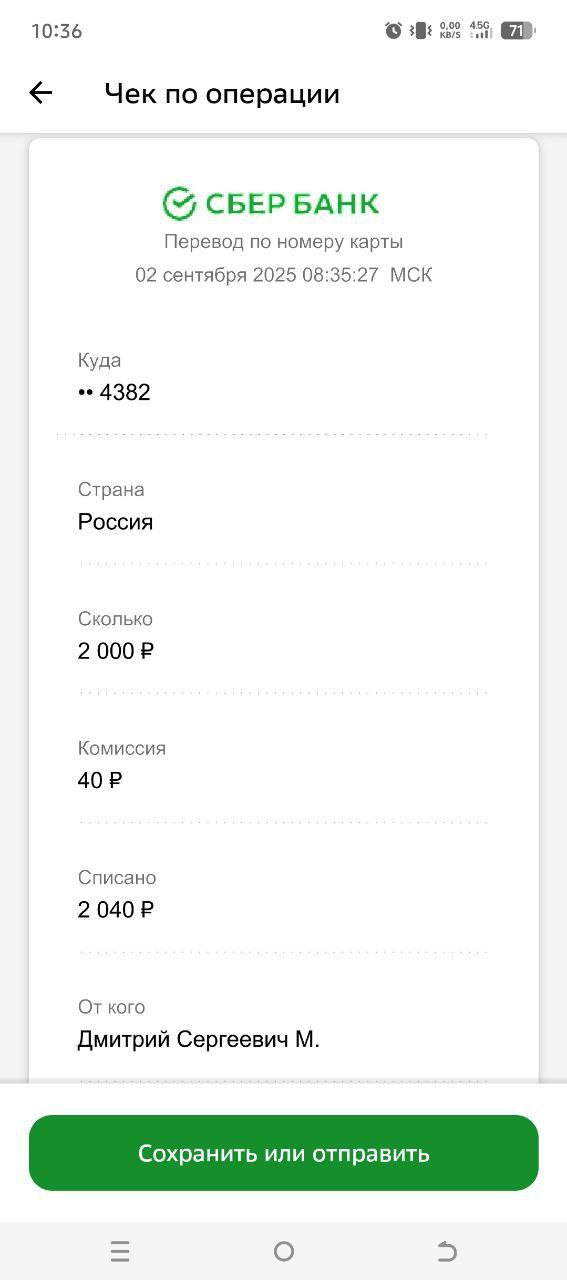
Task: Select the card number ending 4382
Action: 114,392
